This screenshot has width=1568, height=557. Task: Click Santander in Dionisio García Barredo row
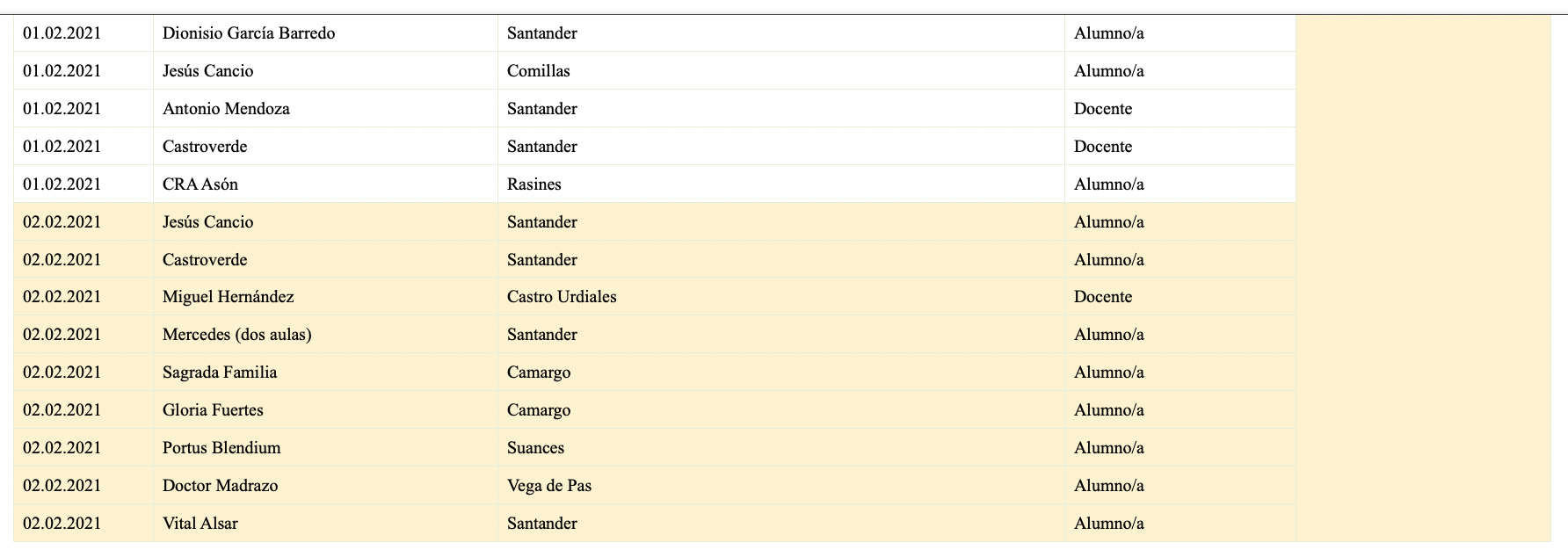click(x=542, y=33)
